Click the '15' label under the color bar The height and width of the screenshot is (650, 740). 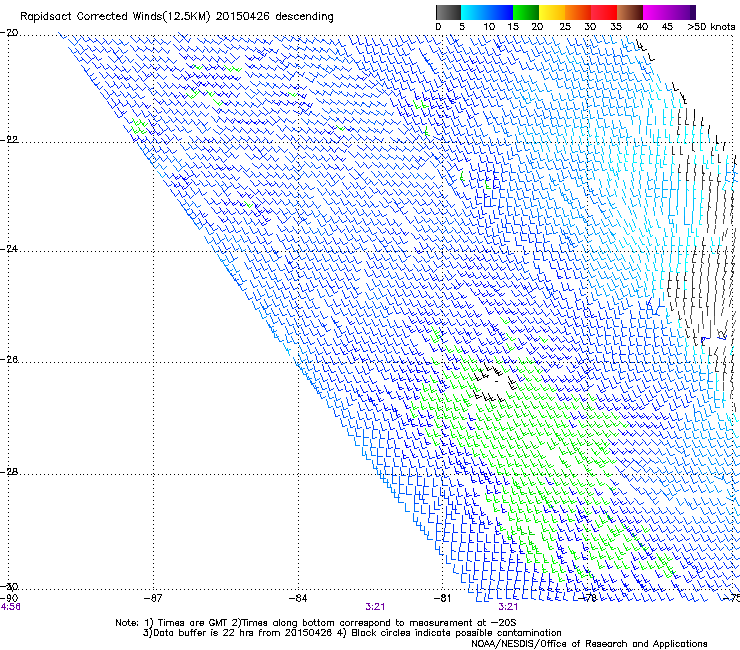513,27
